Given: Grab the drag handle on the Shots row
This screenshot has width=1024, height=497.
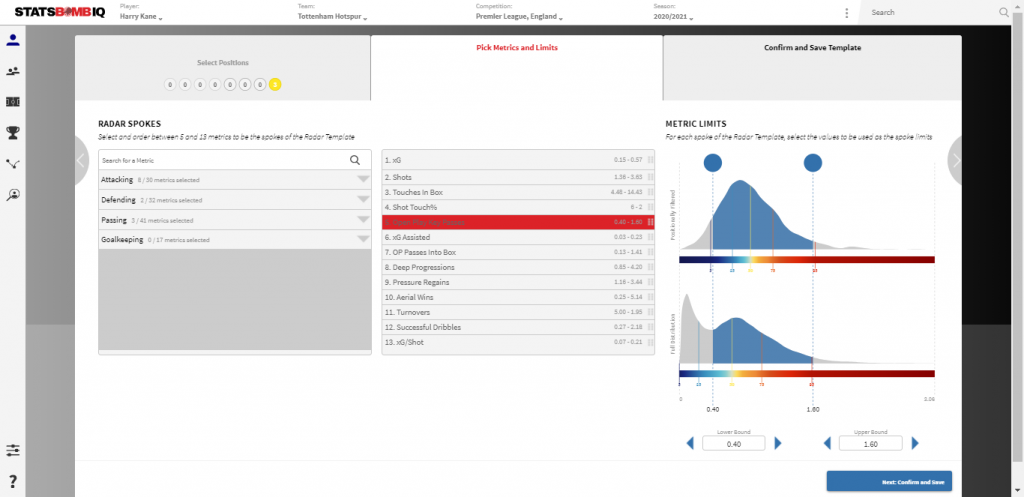Looking at the screenshot, I should coord(650,178).
